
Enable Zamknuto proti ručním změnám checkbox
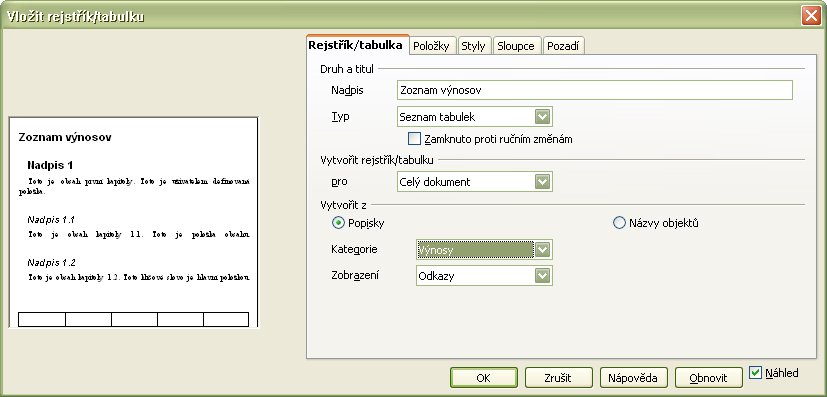coord(415,139)
